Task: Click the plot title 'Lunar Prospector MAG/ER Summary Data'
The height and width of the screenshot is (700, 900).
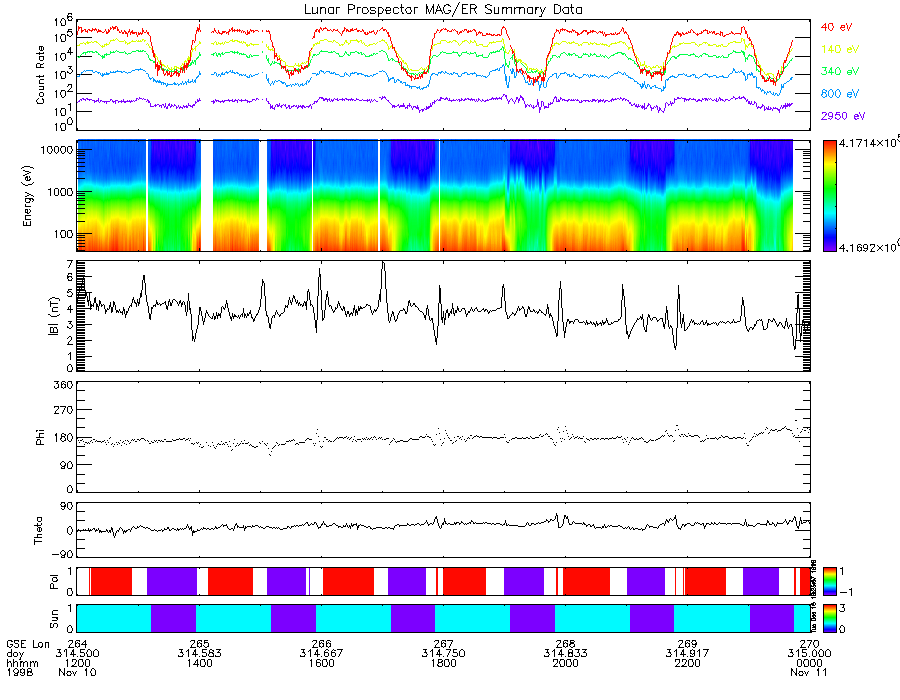Action: click(443, 10)
